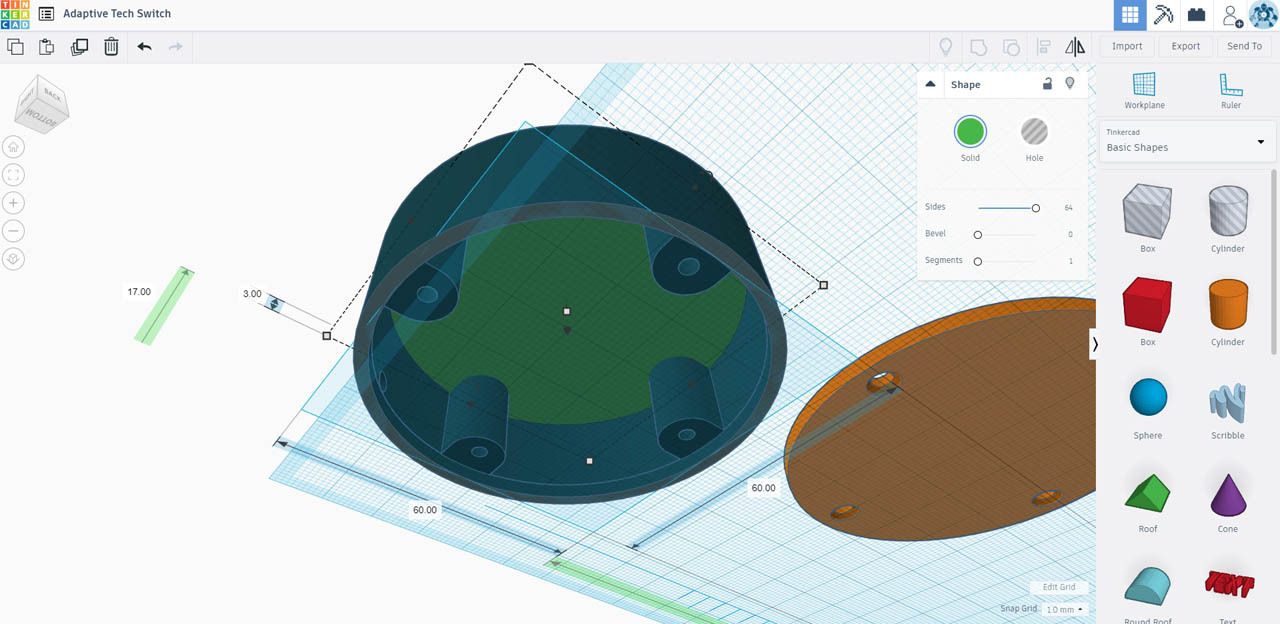Click the Group shapes icon
Image resolution: width=1280 pixels, height=624 pixels.
point(979,46)
